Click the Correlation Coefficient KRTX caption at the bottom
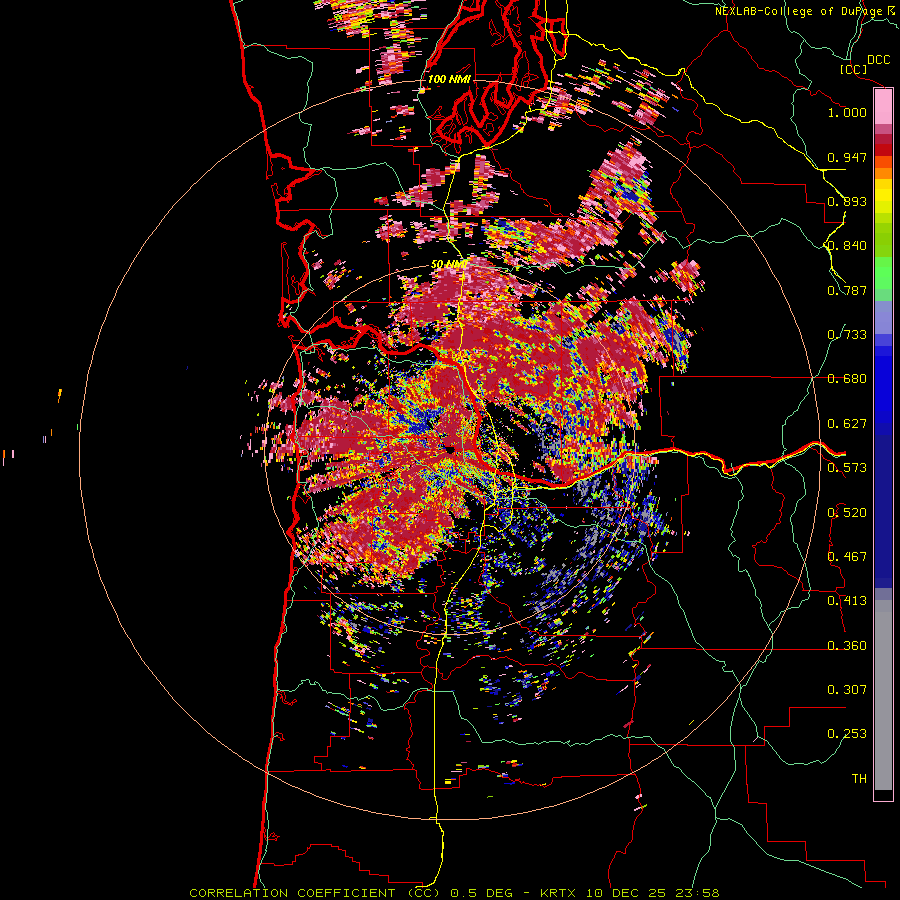The width and height of the screenshot is (900, 900). click(454, 893)
